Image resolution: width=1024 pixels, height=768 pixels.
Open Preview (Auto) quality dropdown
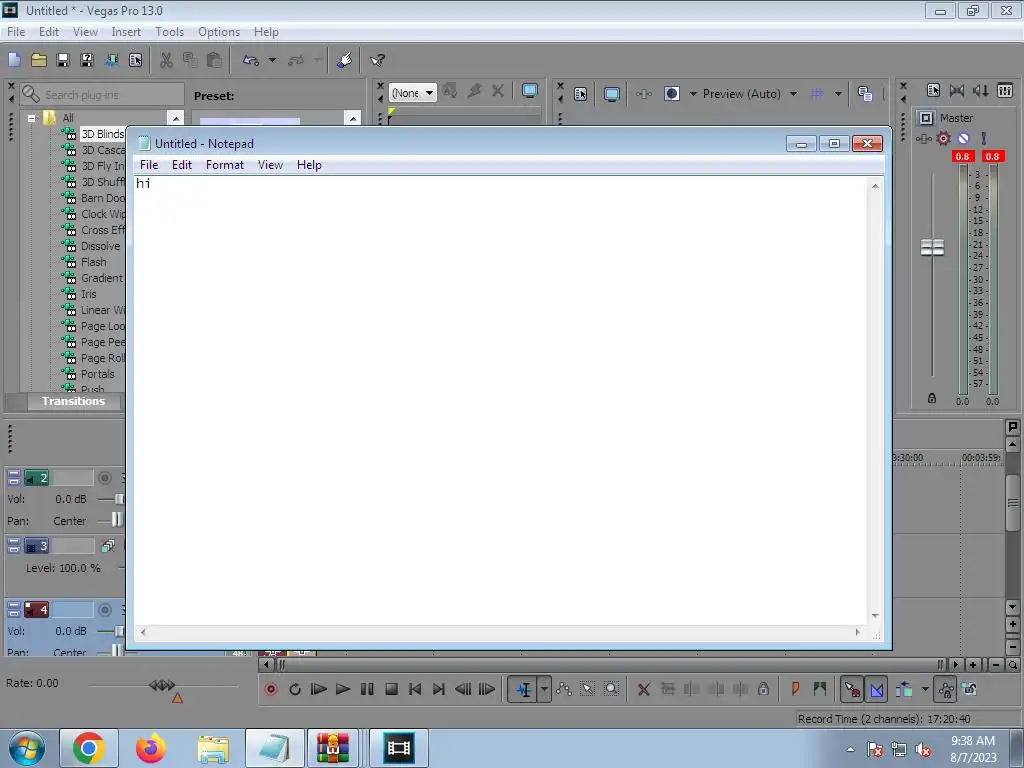[x=749, y=93]
